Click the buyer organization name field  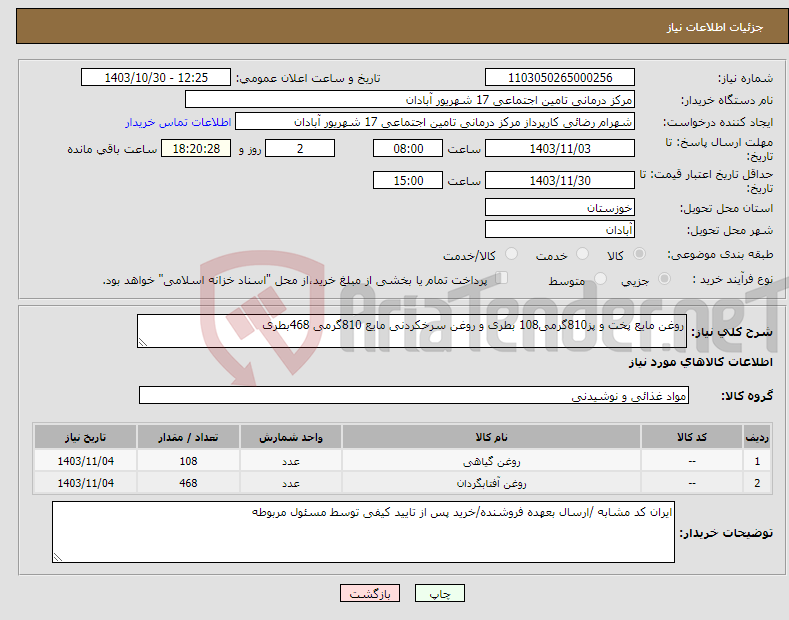tap(410, 100)
